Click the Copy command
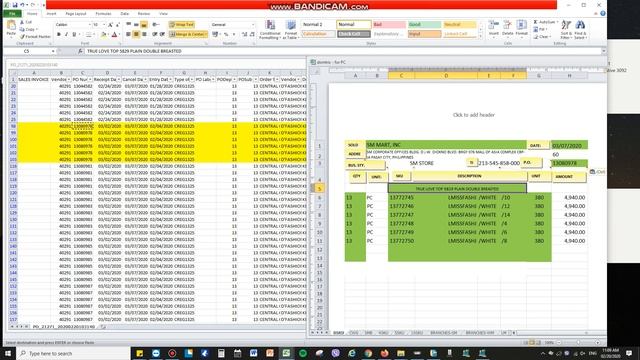Screen dimensions: 640x360 [x=29, y=29]
